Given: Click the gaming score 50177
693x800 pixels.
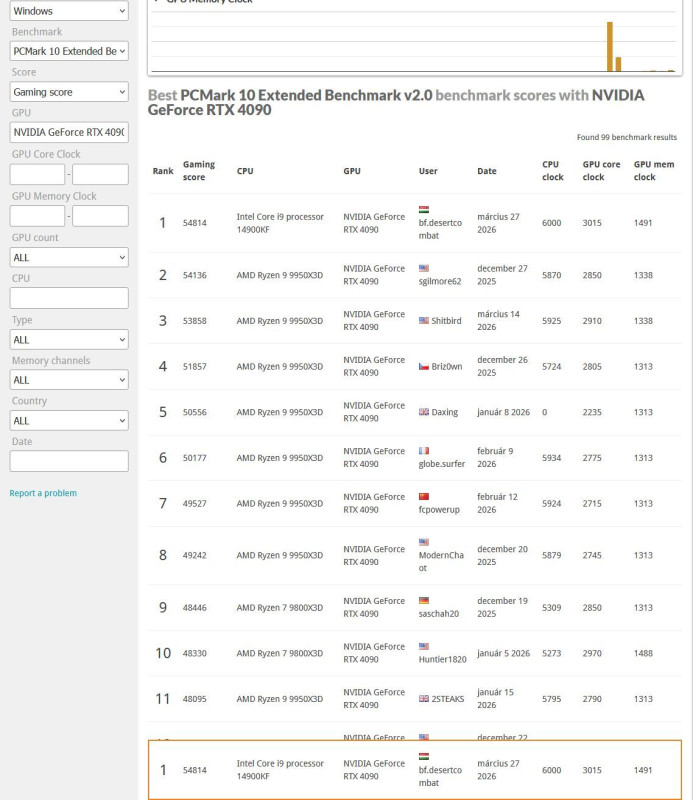Looking at the screenshot, I should click(194, 458).
